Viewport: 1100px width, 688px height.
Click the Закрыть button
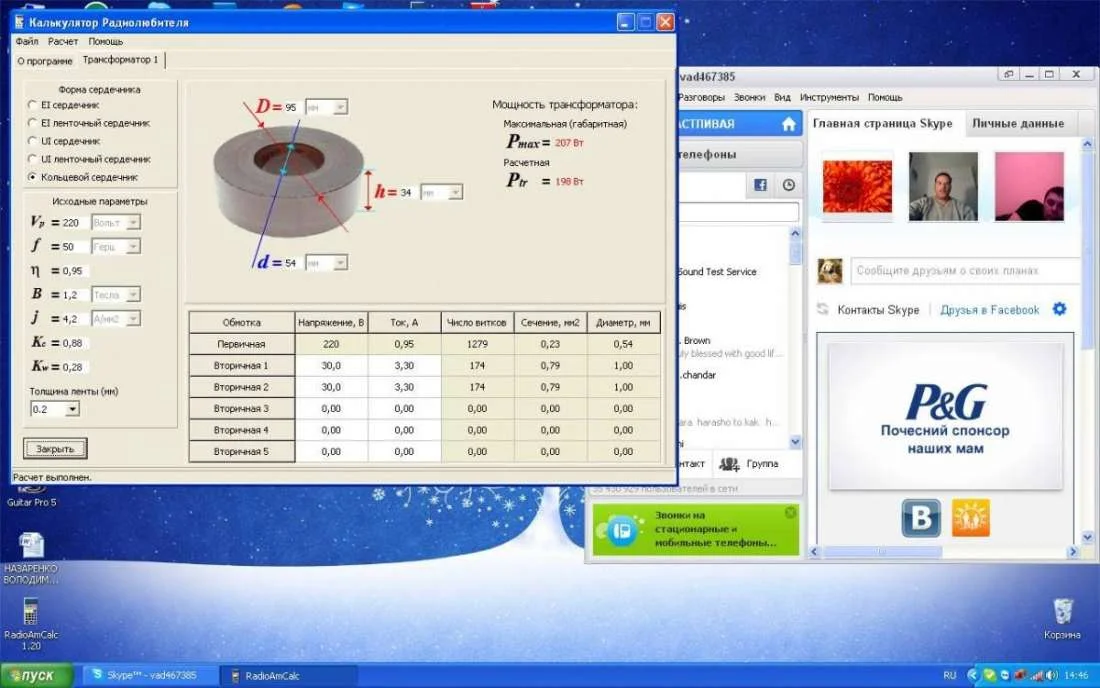tap(55, 449)
